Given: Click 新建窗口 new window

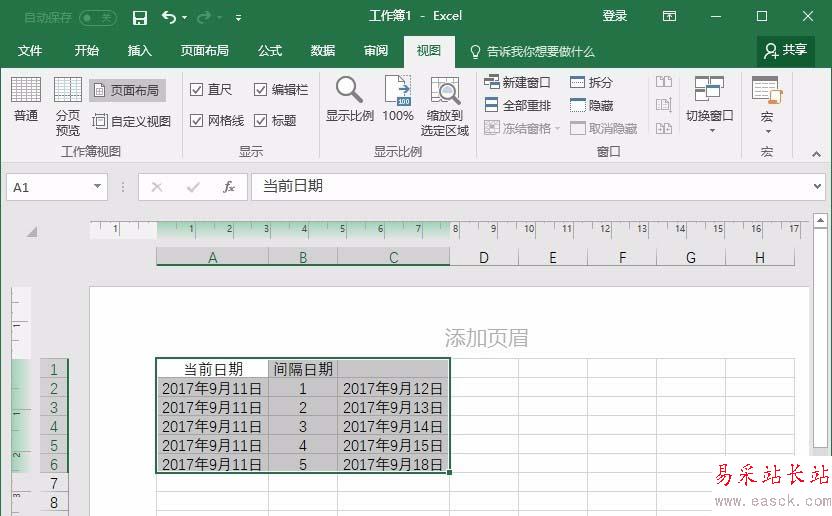Looking at the screenshot, I should [x=517, y=82].
